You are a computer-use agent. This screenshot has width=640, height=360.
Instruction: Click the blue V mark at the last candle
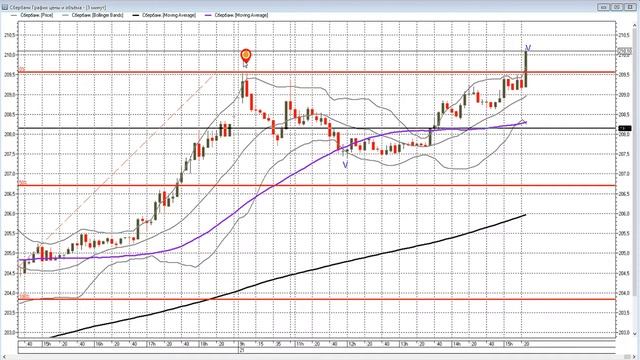point(528,48)
